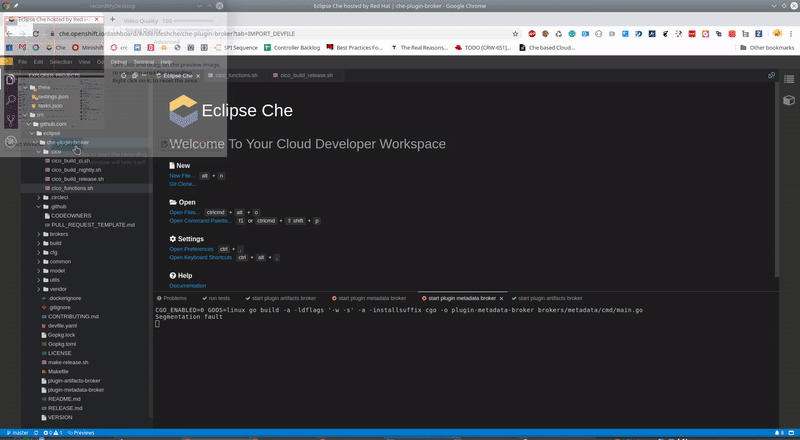The width and height of the screenshot is (800, 440).
Task: Click the Open Files link
Action: click(x=184, y=212)
